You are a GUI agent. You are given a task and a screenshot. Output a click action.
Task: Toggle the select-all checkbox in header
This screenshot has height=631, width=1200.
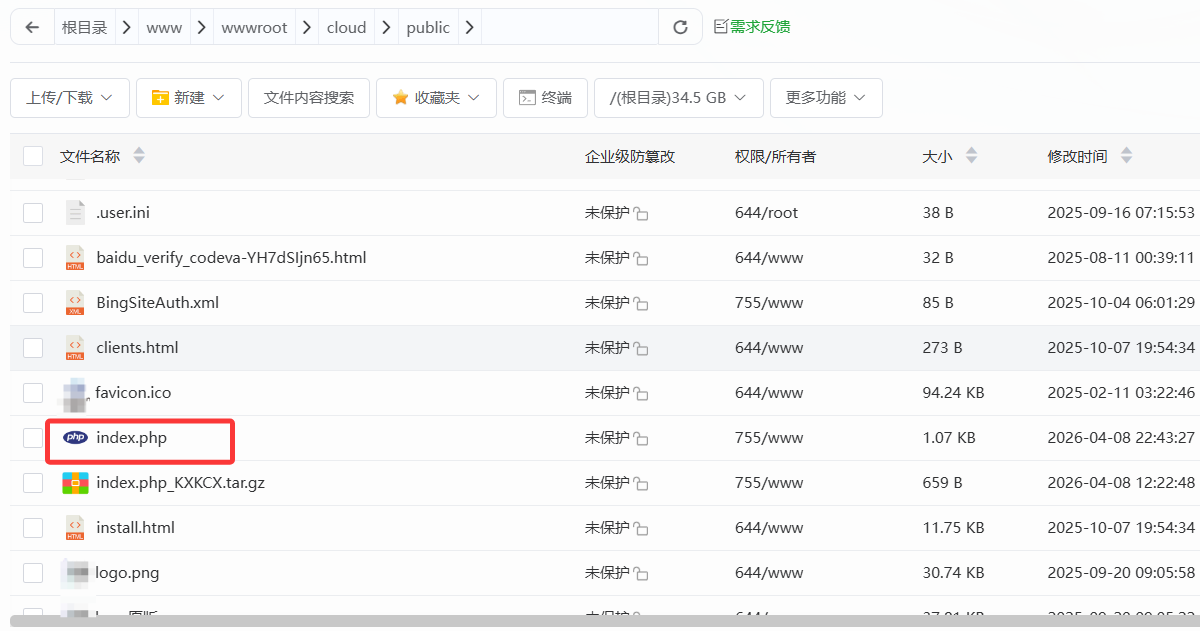pyautogui.click(x=33, y=156)
